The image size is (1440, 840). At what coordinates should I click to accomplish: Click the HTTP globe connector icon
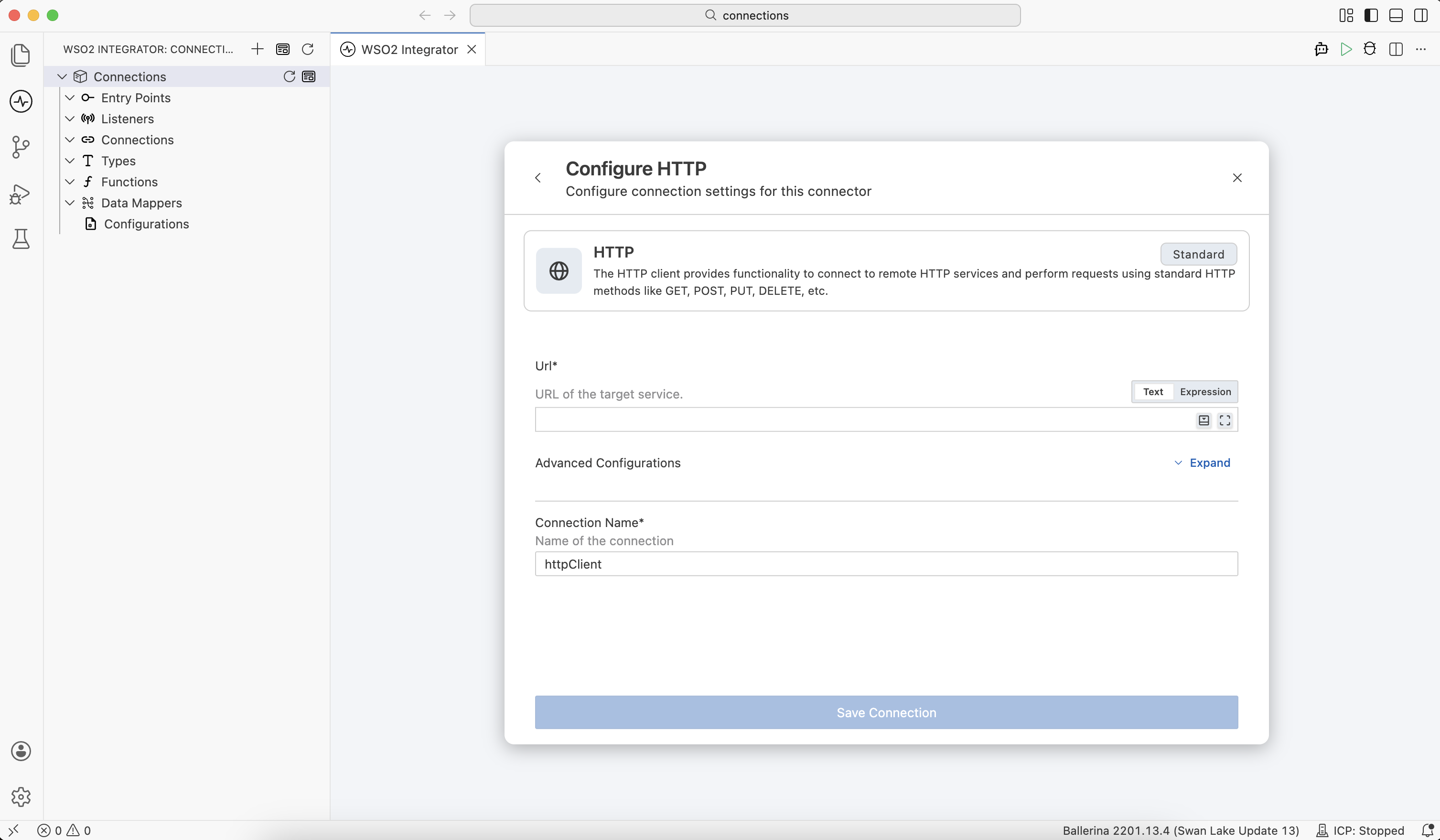click(559, 271)
